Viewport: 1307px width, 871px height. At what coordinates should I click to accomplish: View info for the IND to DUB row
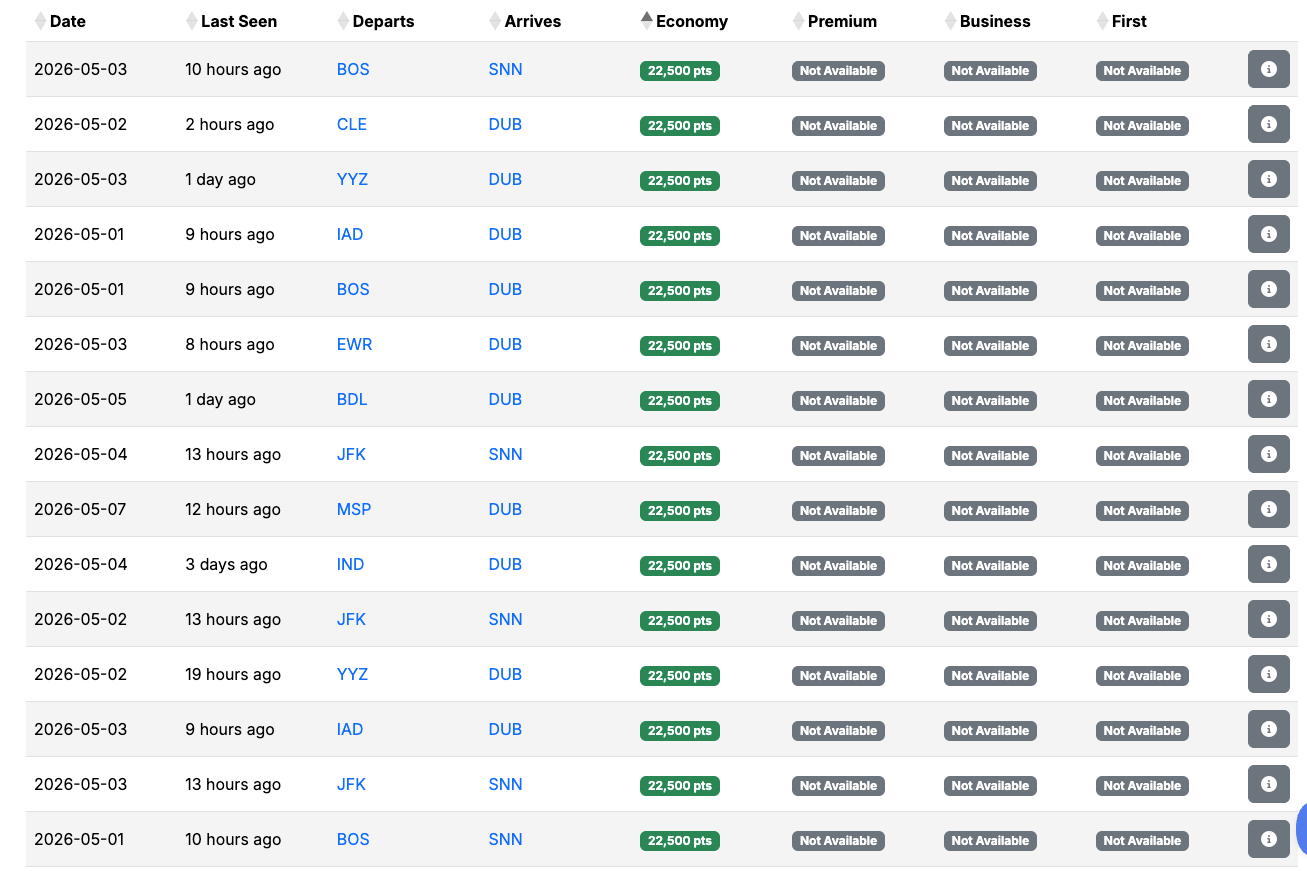[1268, 564]
